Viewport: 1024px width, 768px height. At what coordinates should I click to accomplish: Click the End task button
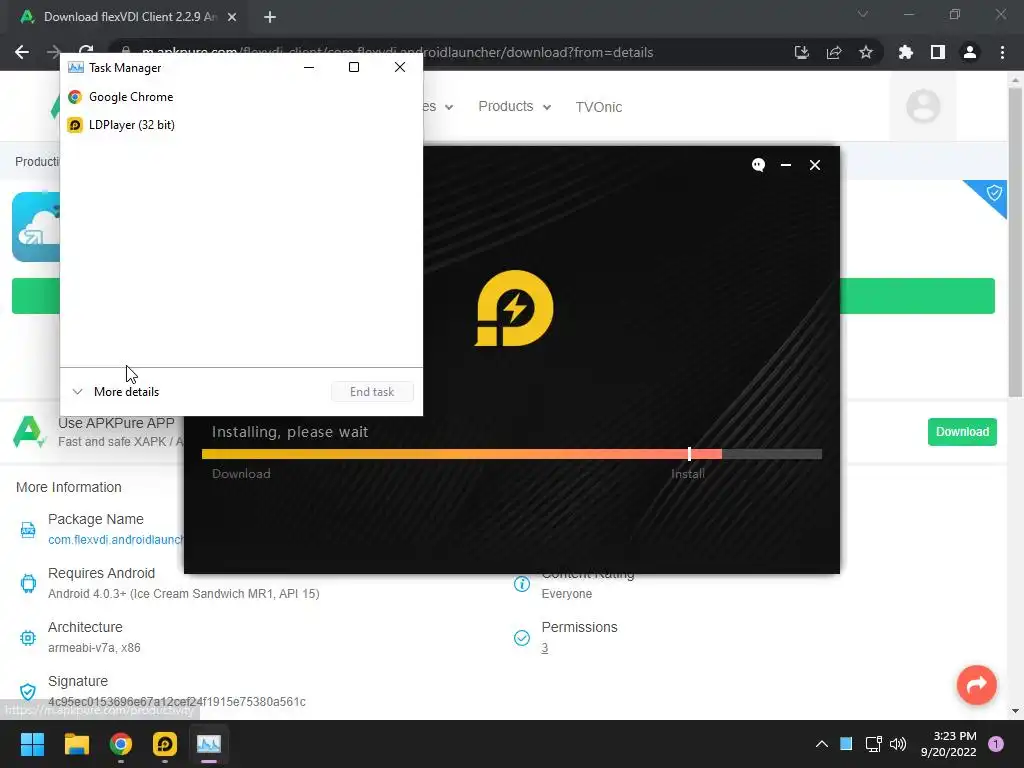click(372, 392)
